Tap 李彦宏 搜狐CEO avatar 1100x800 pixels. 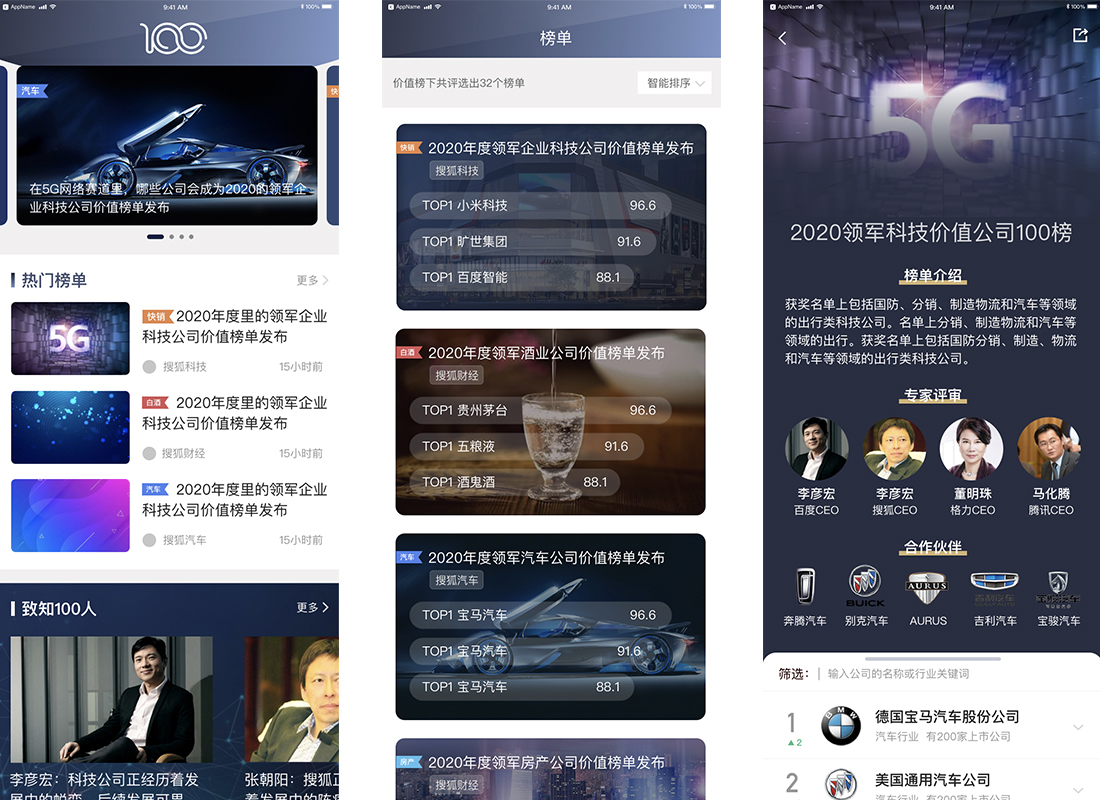[x=894, y=449]
